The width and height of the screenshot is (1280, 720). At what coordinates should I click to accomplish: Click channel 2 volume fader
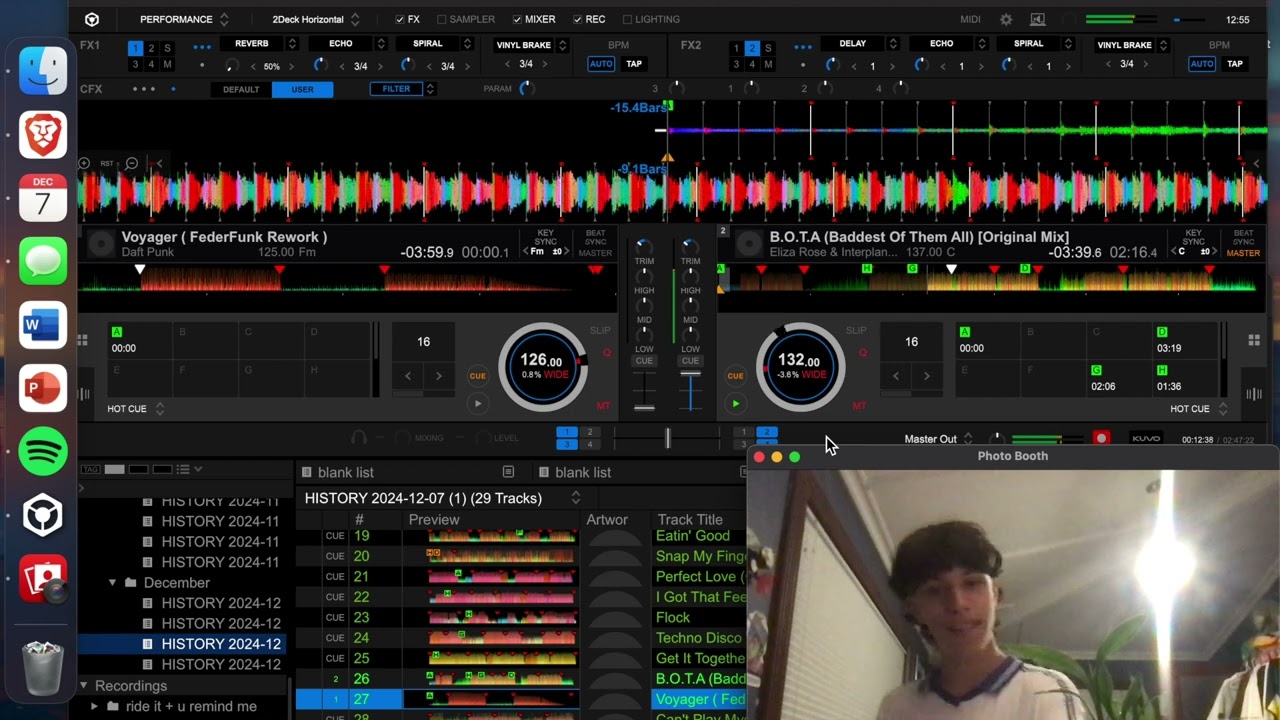pyautogui.click(x=690, y=375)
